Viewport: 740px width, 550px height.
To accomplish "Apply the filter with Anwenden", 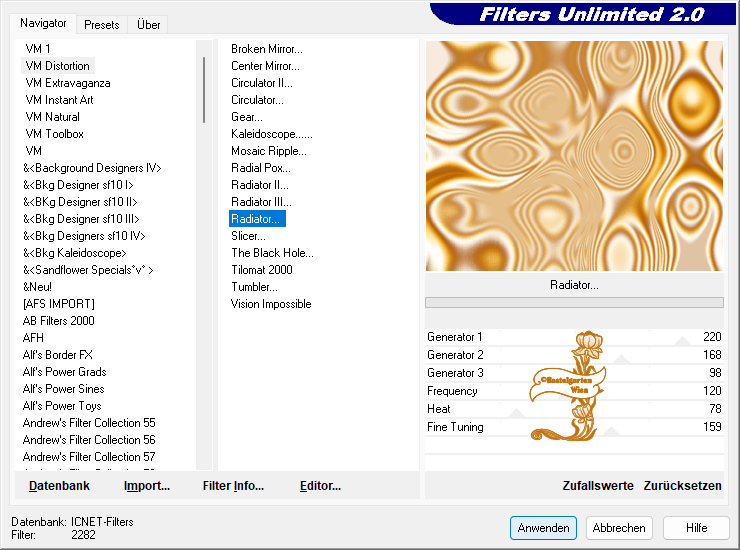I will click(x=543, y=528).
